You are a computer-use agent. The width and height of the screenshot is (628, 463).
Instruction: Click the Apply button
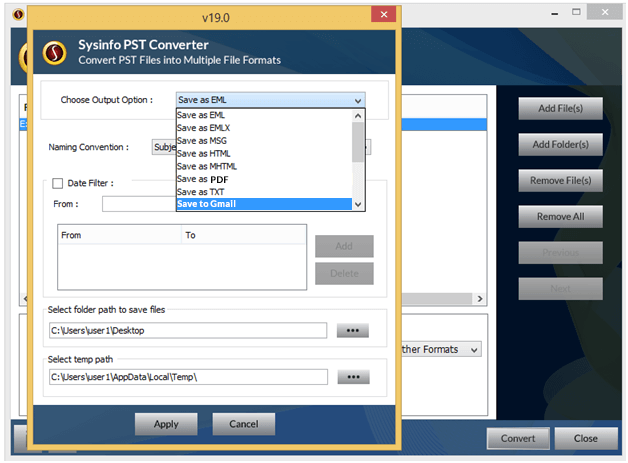coord(166,424)
